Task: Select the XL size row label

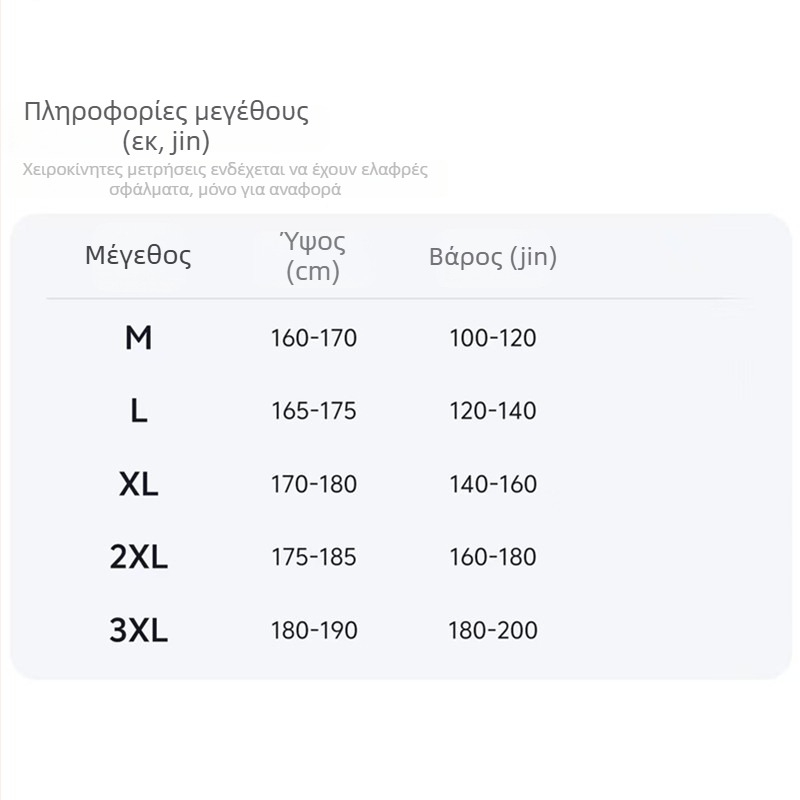Action: click(x=138, y=484)
